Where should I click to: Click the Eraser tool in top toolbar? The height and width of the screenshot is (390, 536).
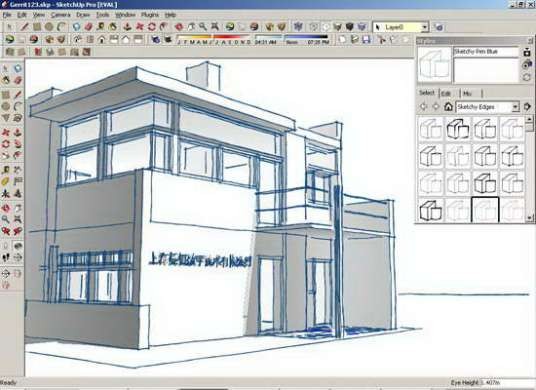[x=89, y=27]
